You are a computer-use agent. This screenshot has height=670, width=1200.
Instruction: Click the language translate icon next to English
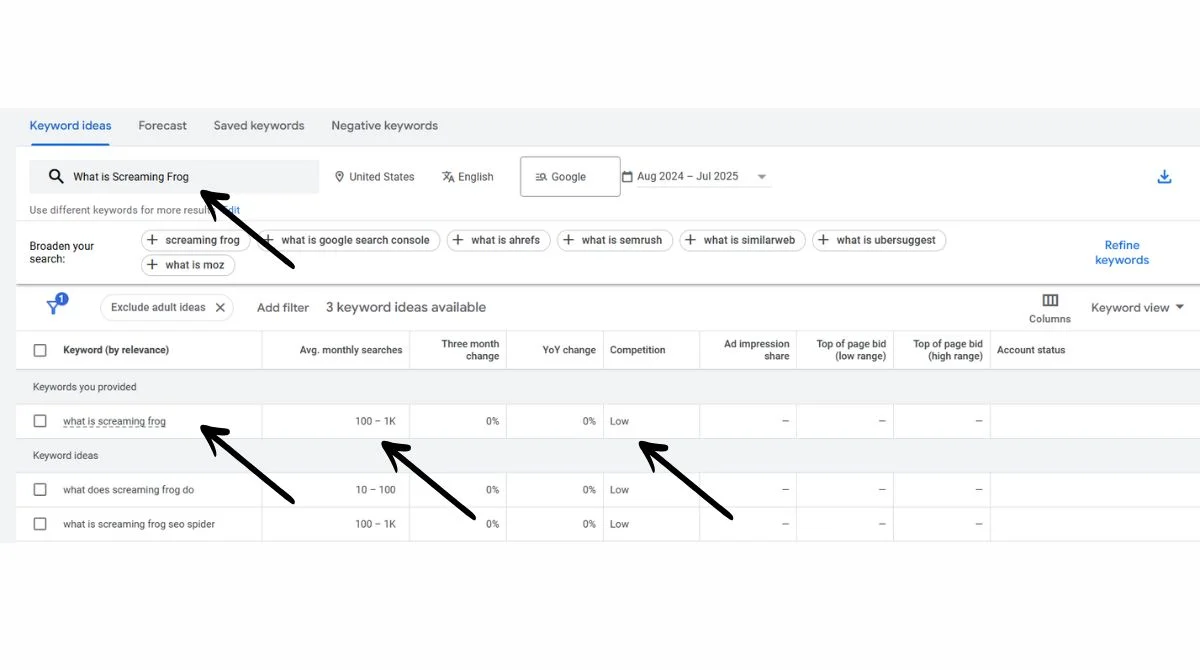[x=448, y=176]
